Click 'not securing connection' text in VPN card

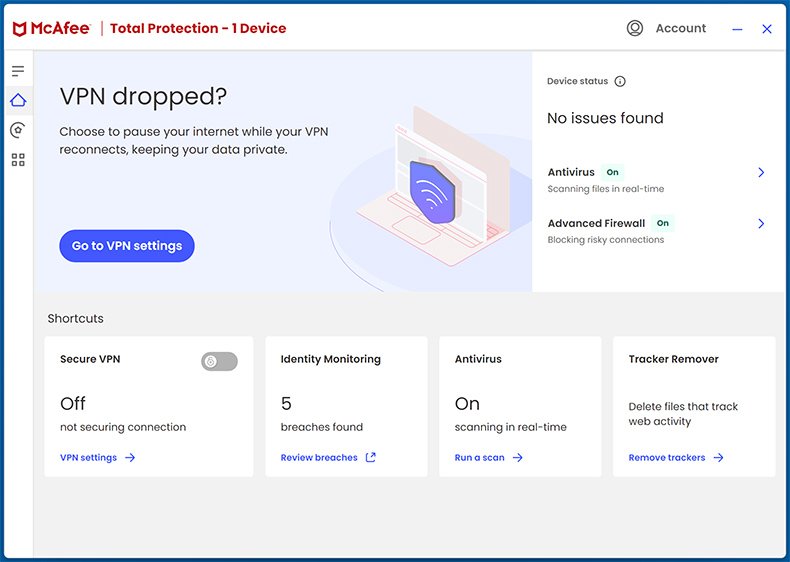point(123,427)
